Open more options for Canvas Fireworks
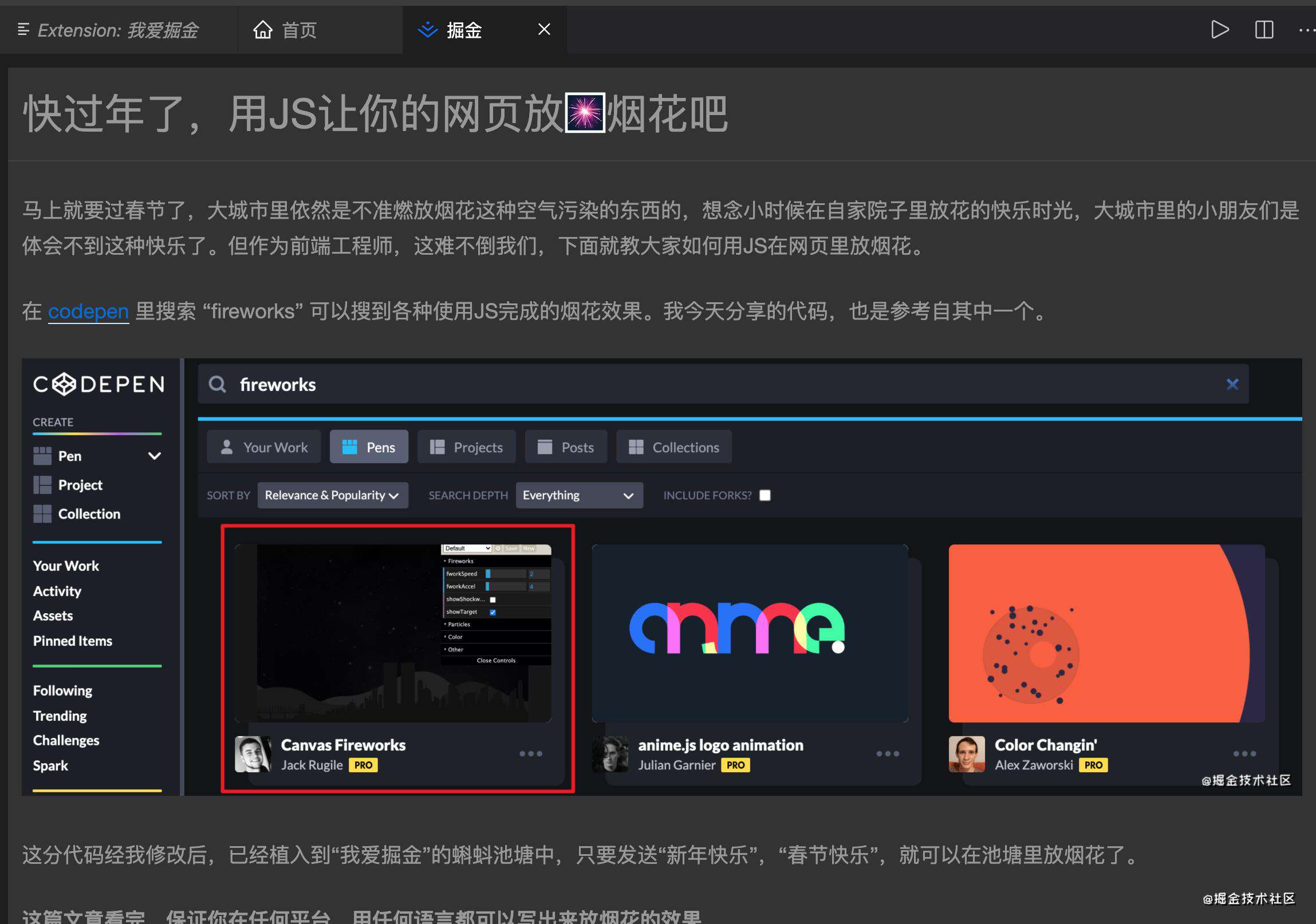The width and height of the screenshot is (1316, 924). [x=531, y=753]
